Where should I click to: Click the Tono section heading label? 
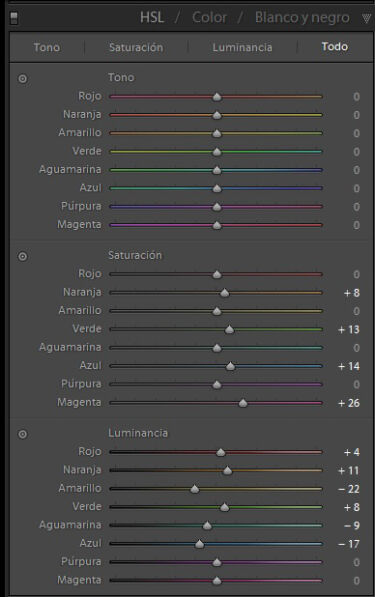click(121, 77)
